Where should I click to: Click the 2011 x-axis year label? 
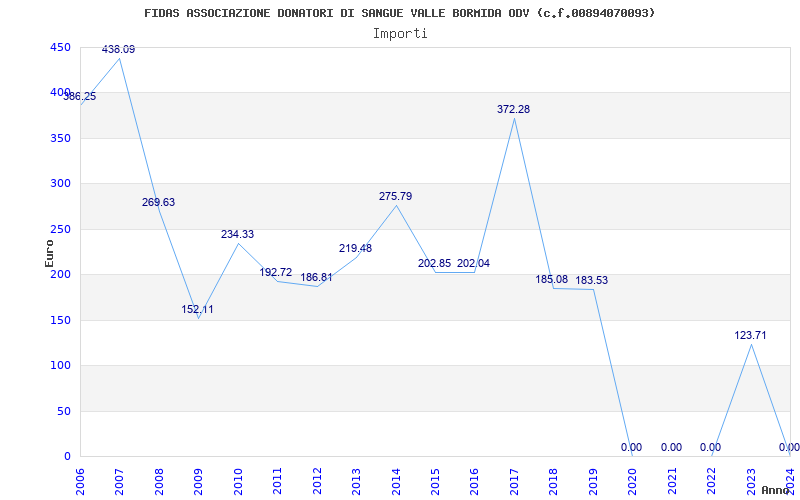pyautogui.click(x=277, y=481)
